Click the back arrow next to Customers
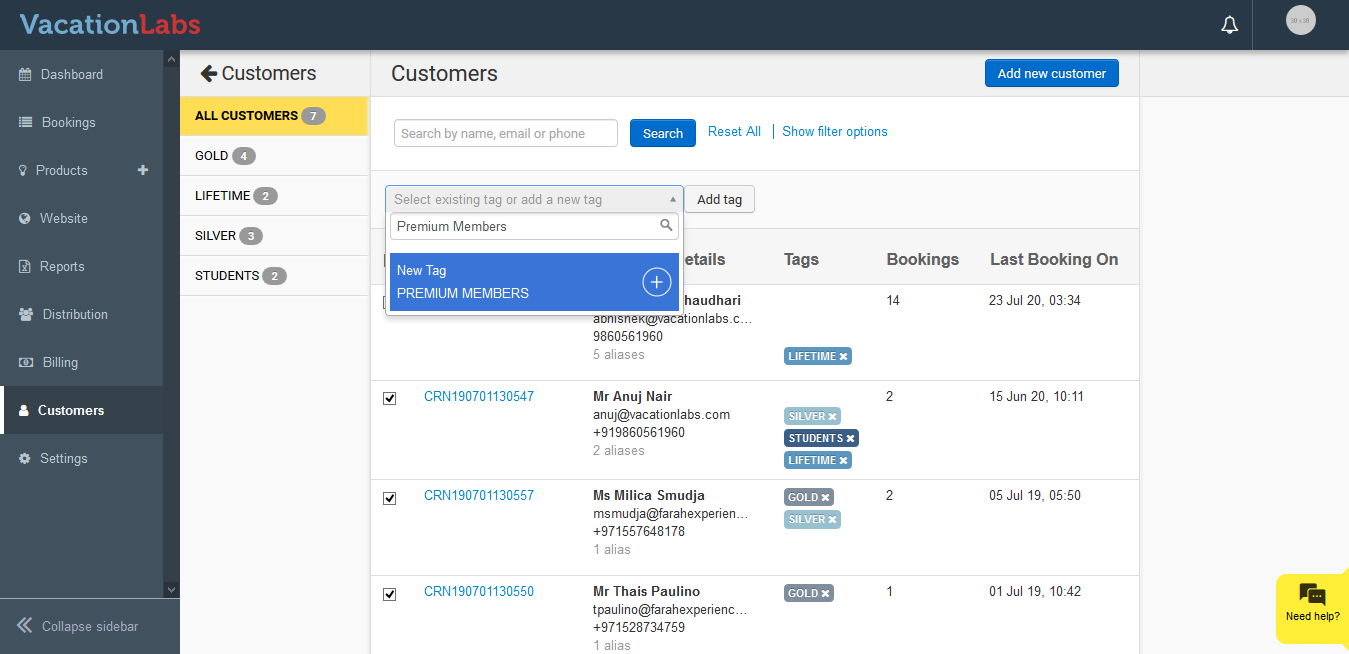This screenshot has height=654, width=1349. (209, 73)
